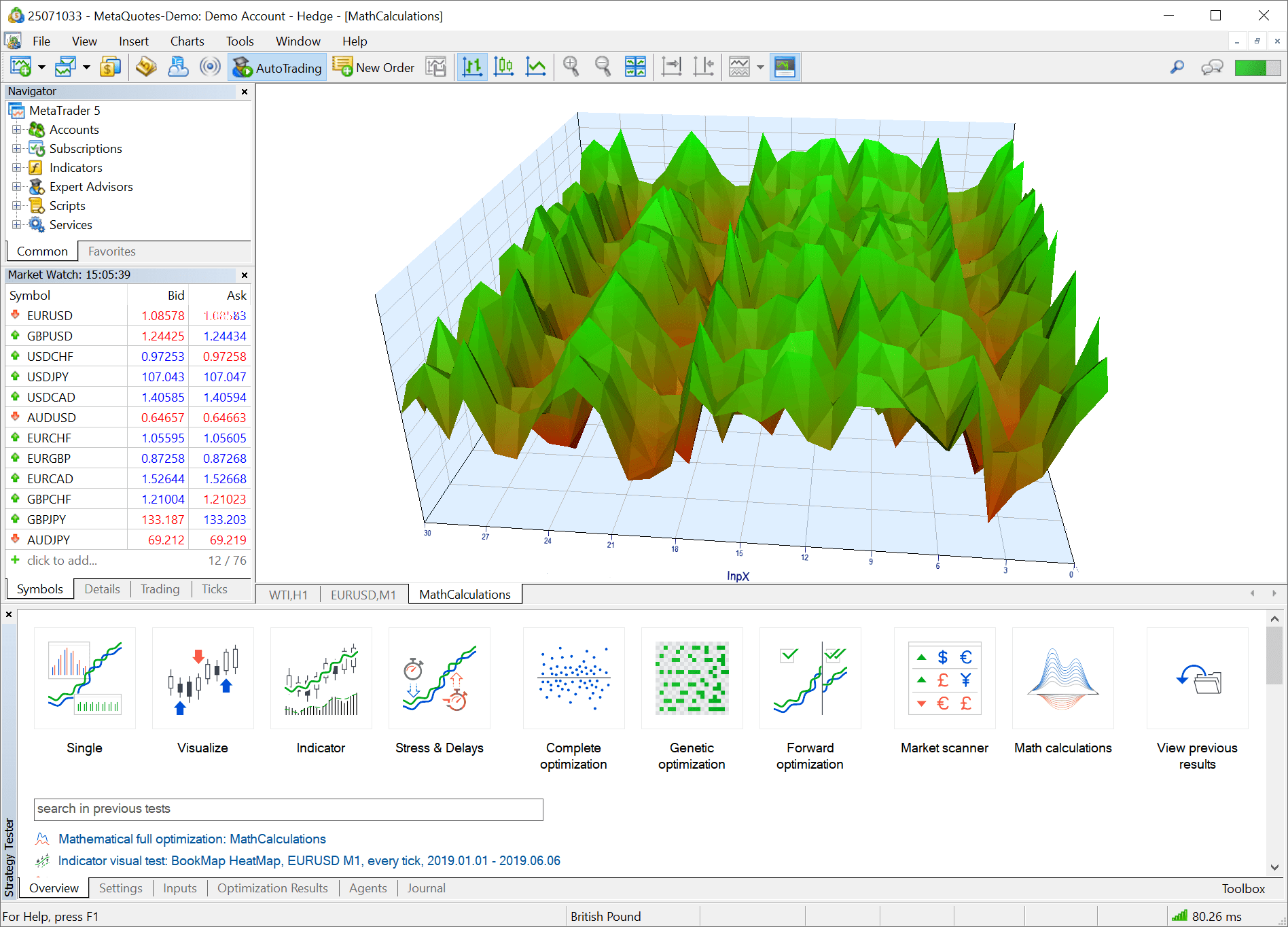Select the bar chart display icon

point(471,67)
